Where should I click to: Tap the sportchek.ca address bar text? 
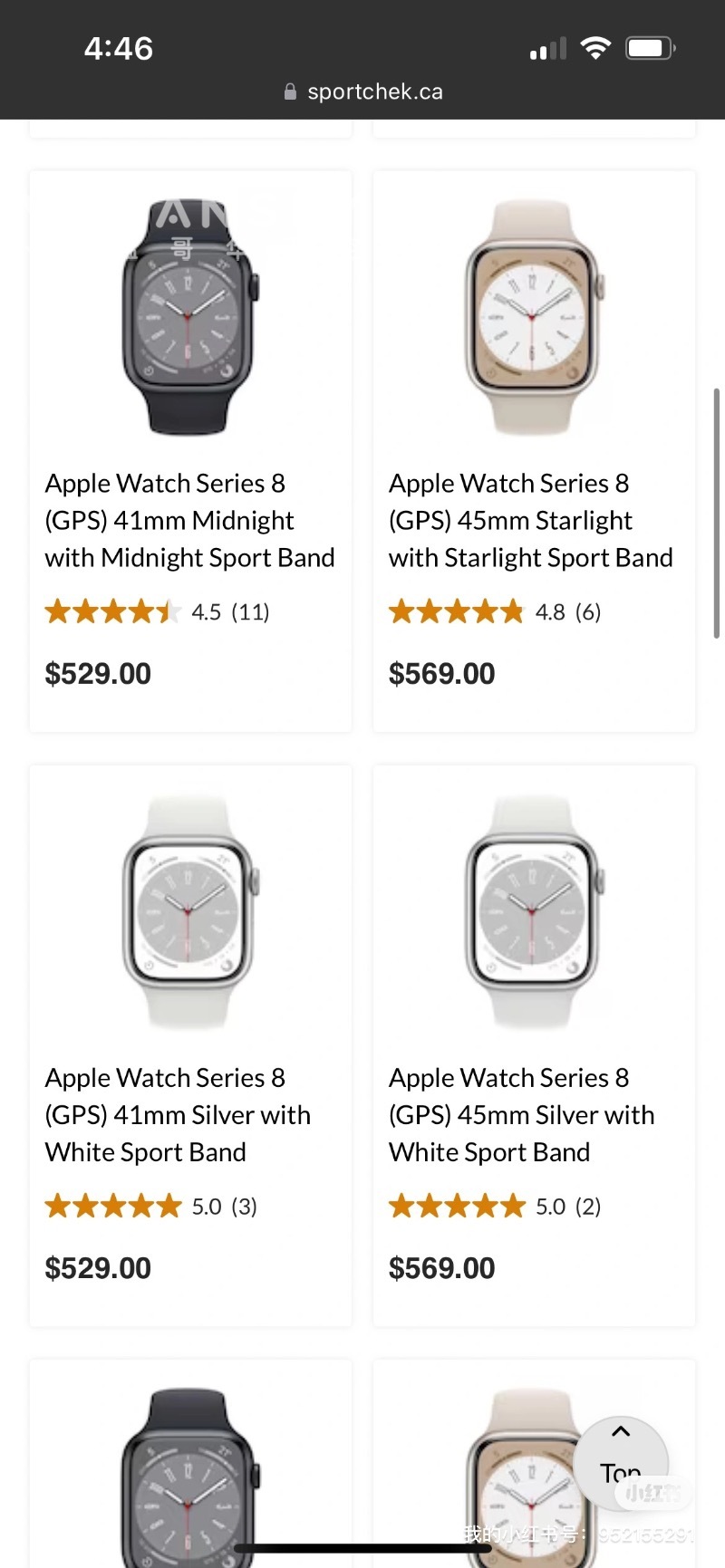click(375, 91)
